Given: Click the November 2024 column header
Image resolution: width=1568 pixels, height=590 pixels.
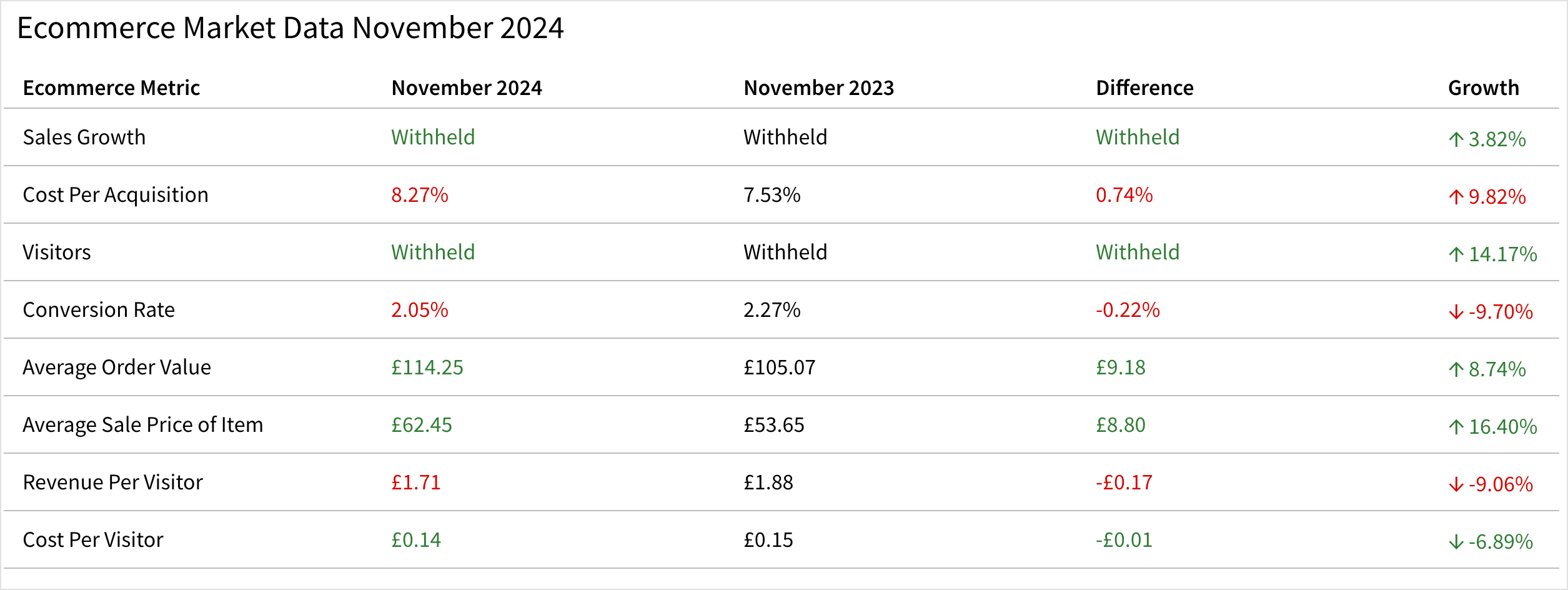Looking at the screenshot, I should pyautogui.click(x=467, y=88).
